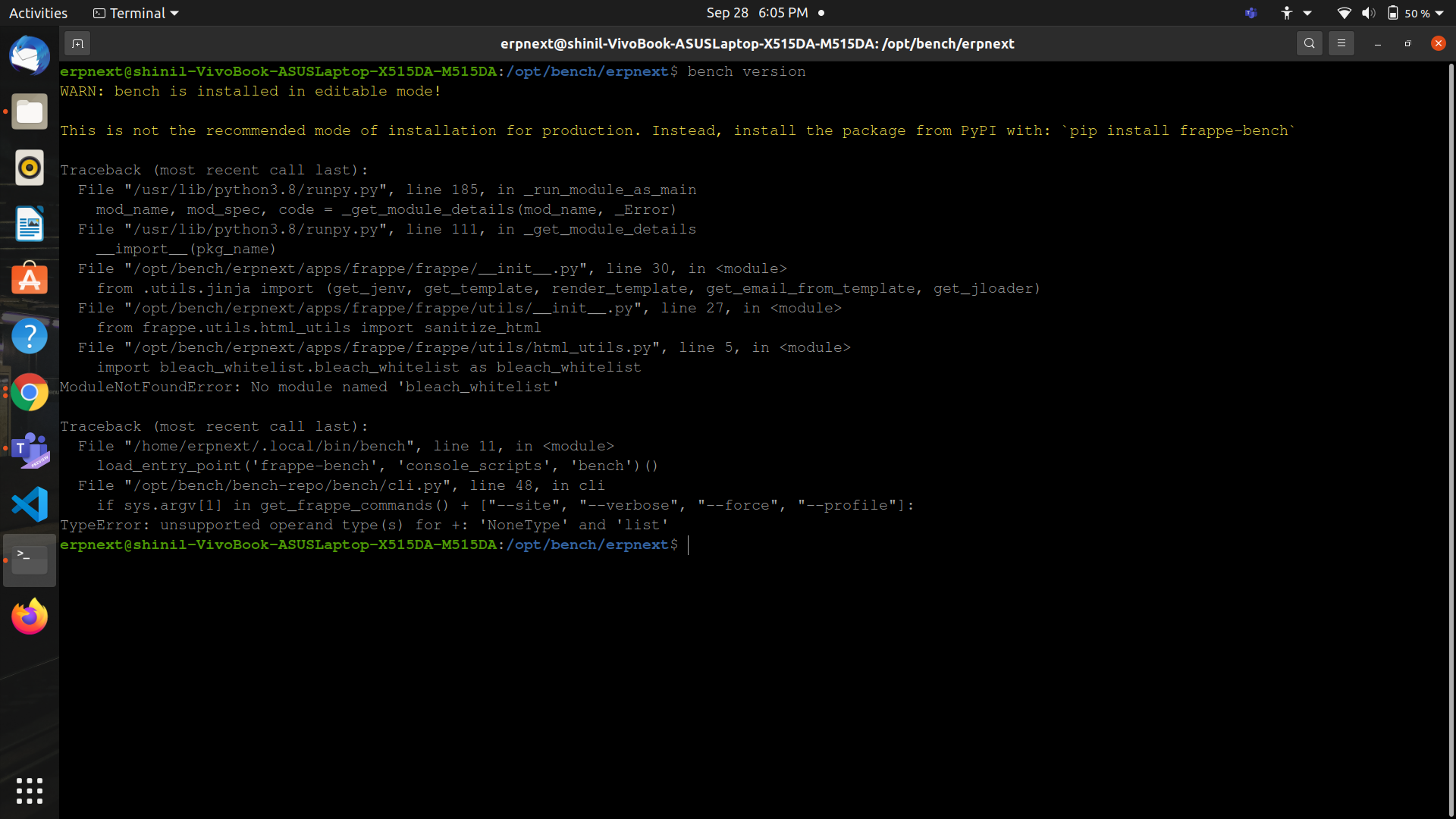Click the 'if sys.argv[1] in get_frappe_commands()' line
The image size is (1456, 819).
pyautogui.click(x=505, y=505)
